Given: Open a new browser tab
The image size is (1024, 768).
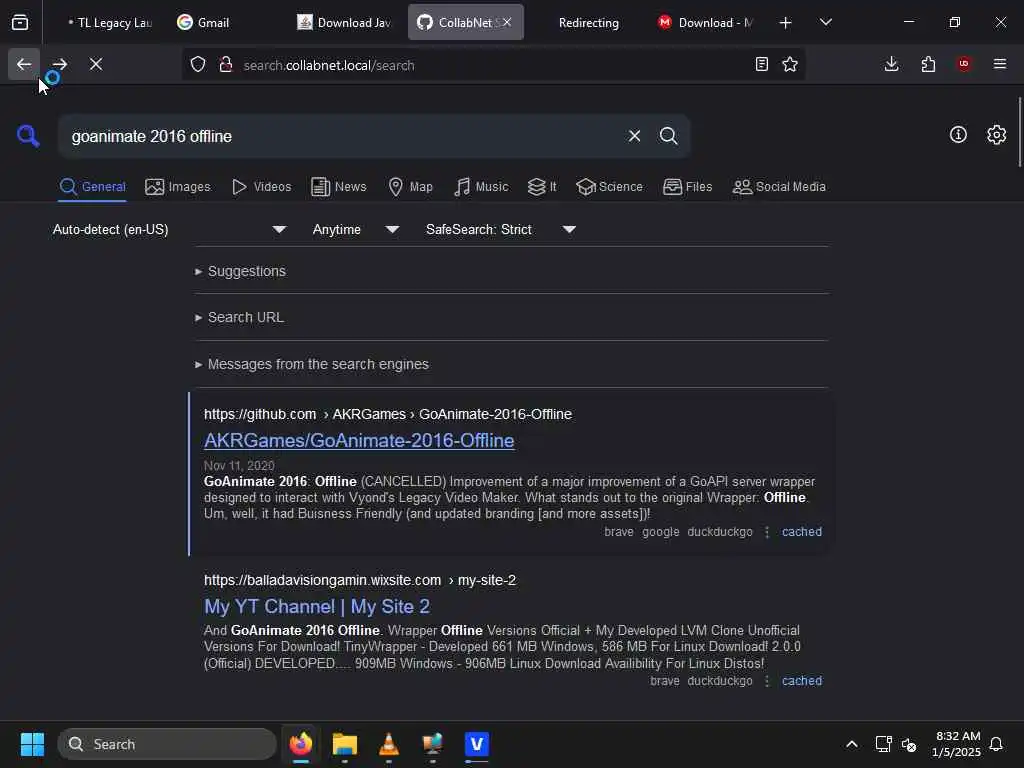Looking at the screenshot, I should [x=786, y=23].
